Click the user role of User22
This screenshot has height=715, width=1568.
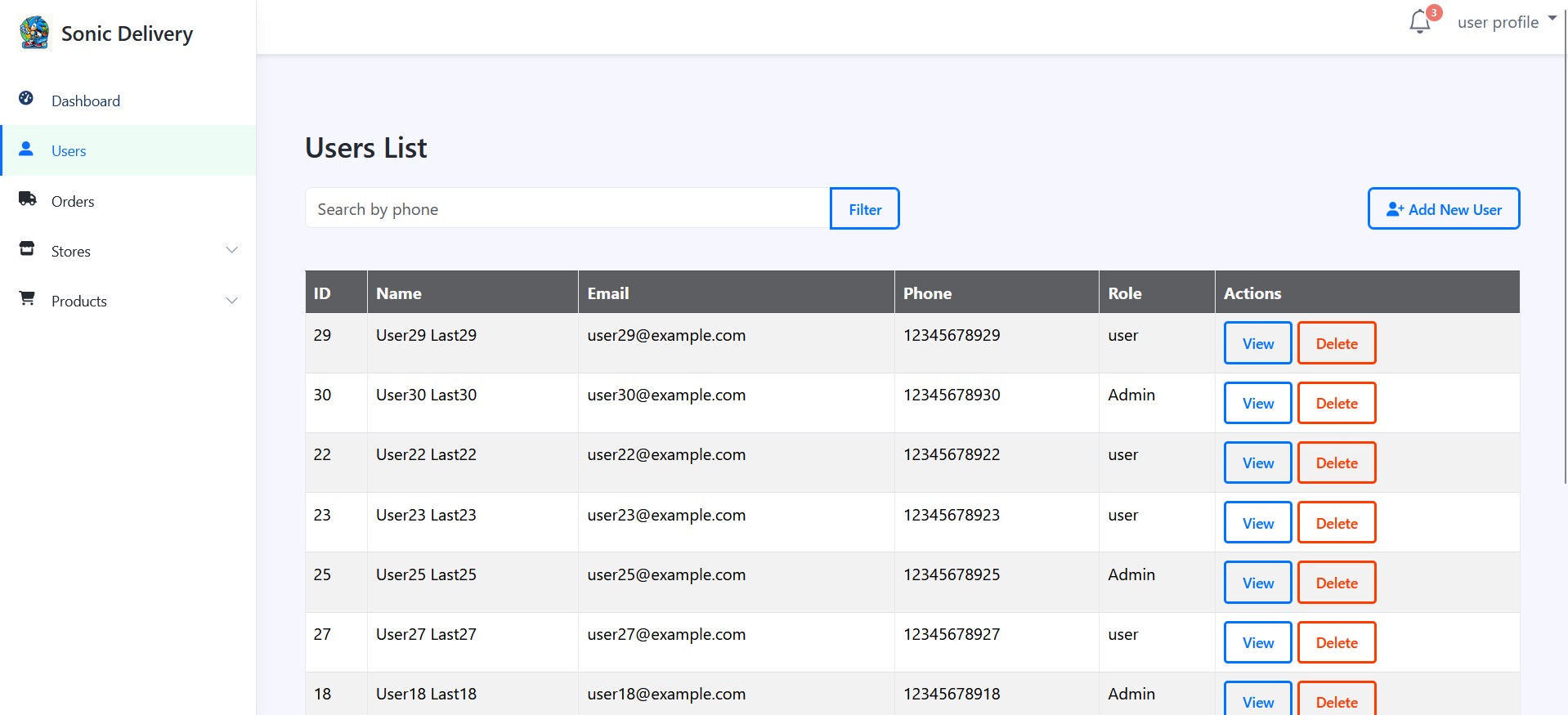pos(1123,454)
